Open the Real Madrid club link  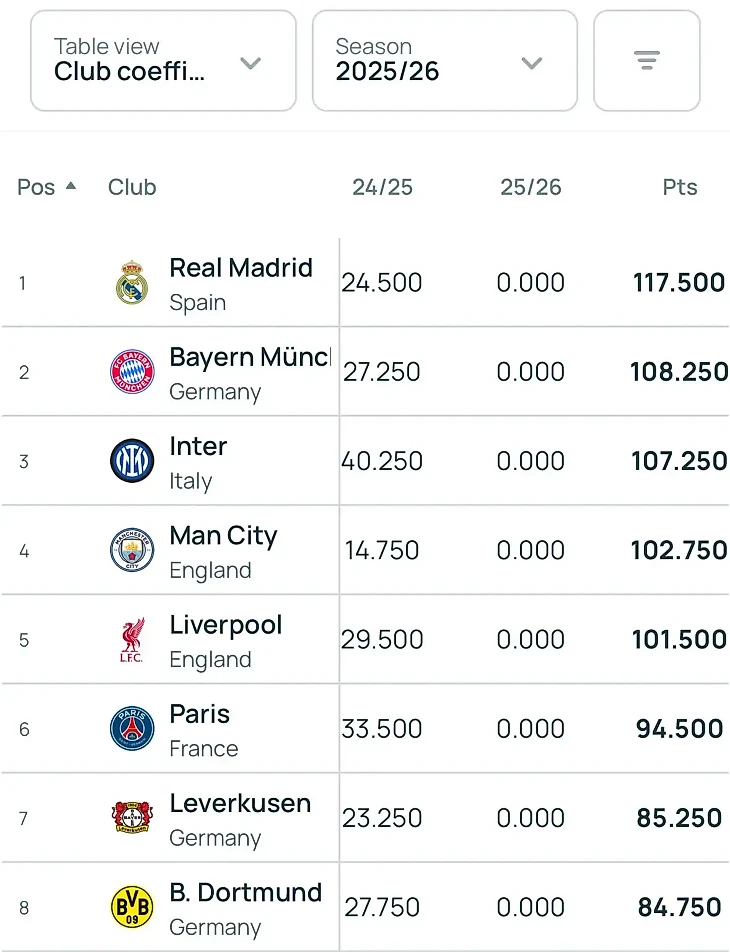[241, 268]
